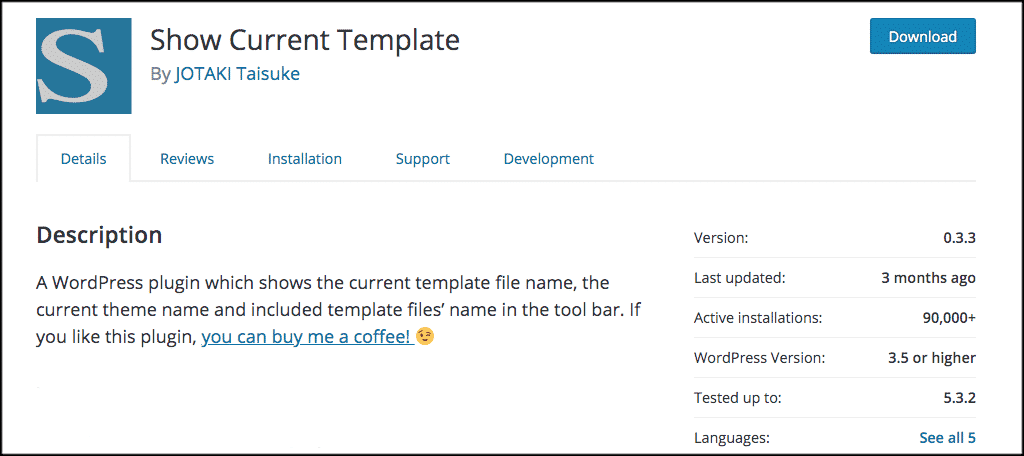This screenshot has height=456, width=1024.
Task: Click the '3 months ago' last updated value
Action: pyautogui.click(x=928, y=278)
